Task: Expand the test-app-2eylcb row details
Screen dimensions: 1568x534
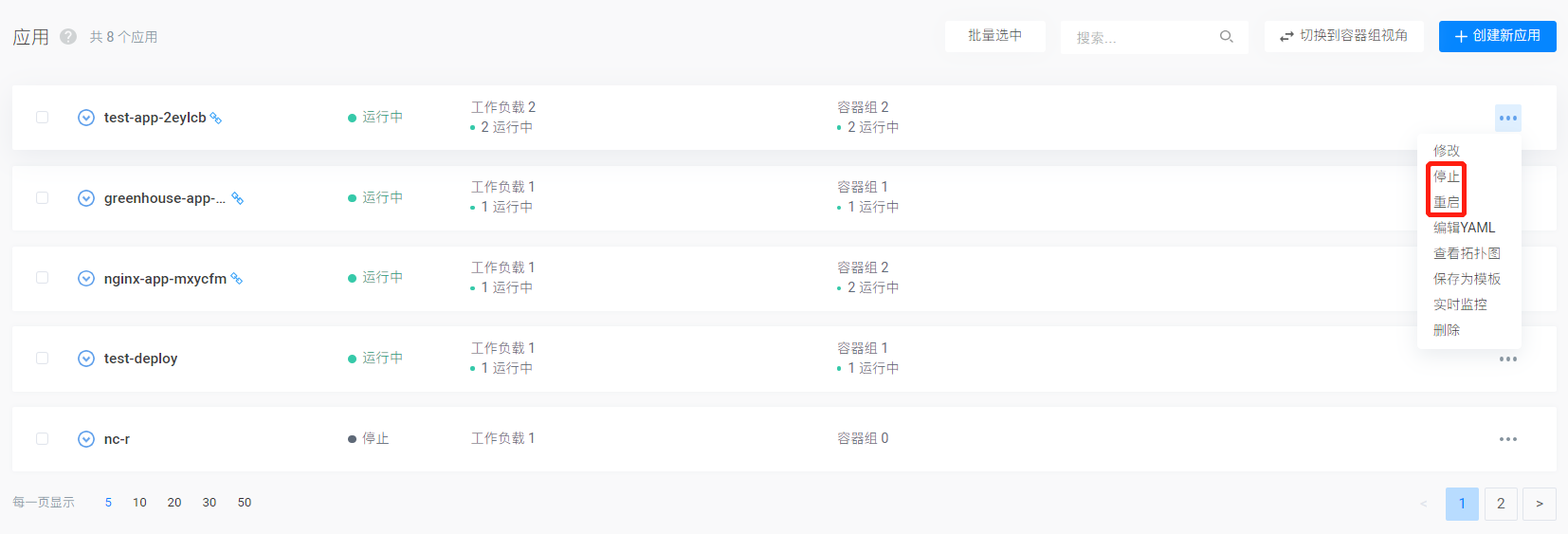Action: click(x=86, y=118)
